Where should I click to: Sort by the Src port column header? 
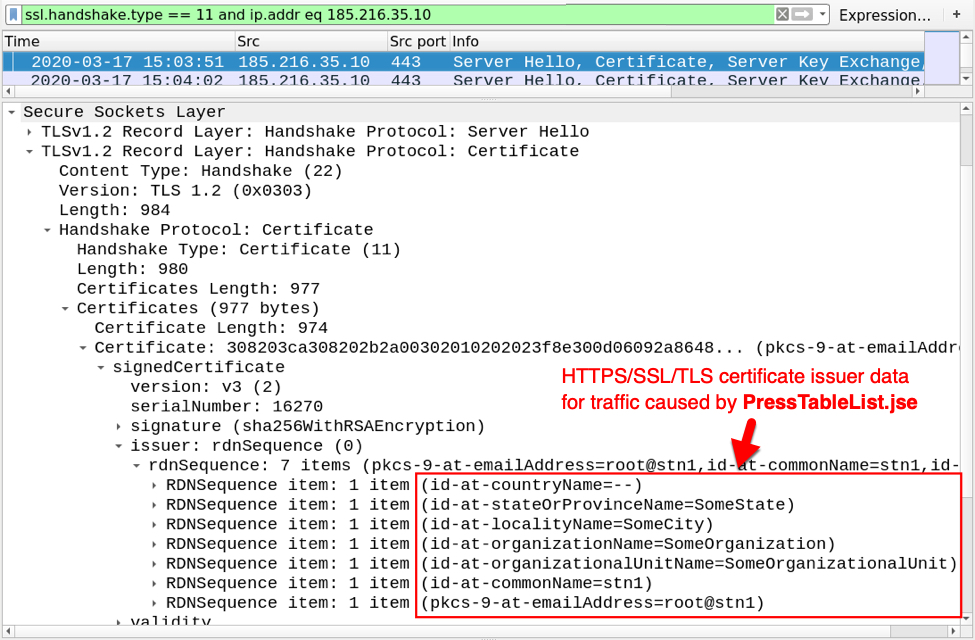[416, 41]
